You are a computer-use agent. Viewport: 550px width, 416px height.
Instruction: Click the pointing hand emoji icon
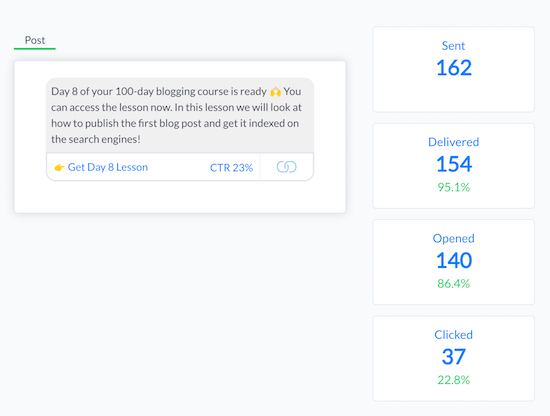coord(59,168)
